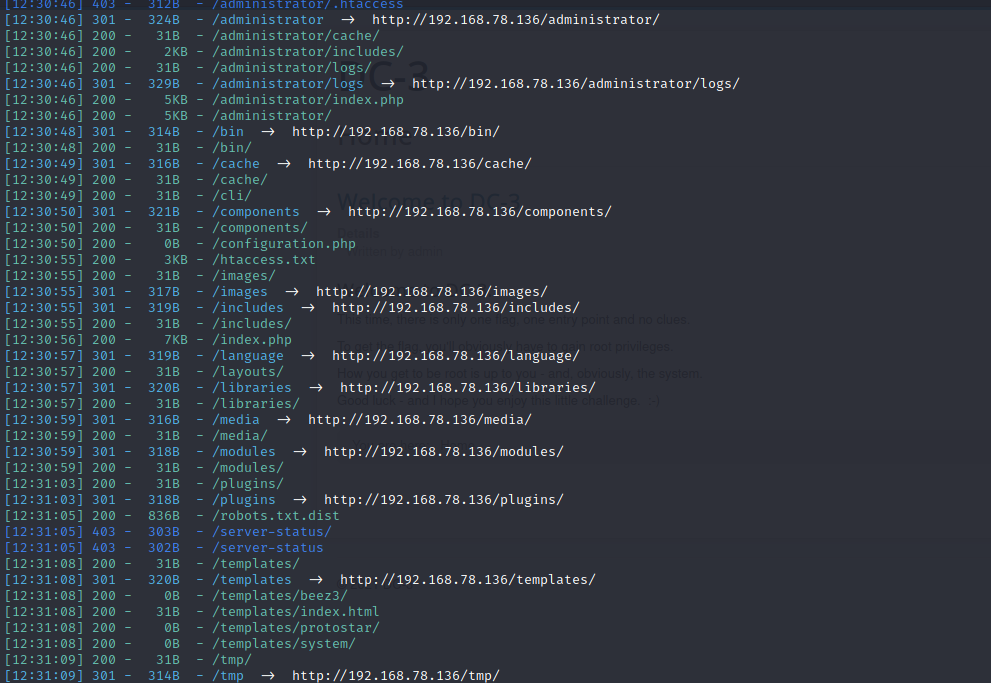Open http://192.168.78.136/administrator/logs/ redirect URL
Screen dimensions: 991x683
pos(576,84)
